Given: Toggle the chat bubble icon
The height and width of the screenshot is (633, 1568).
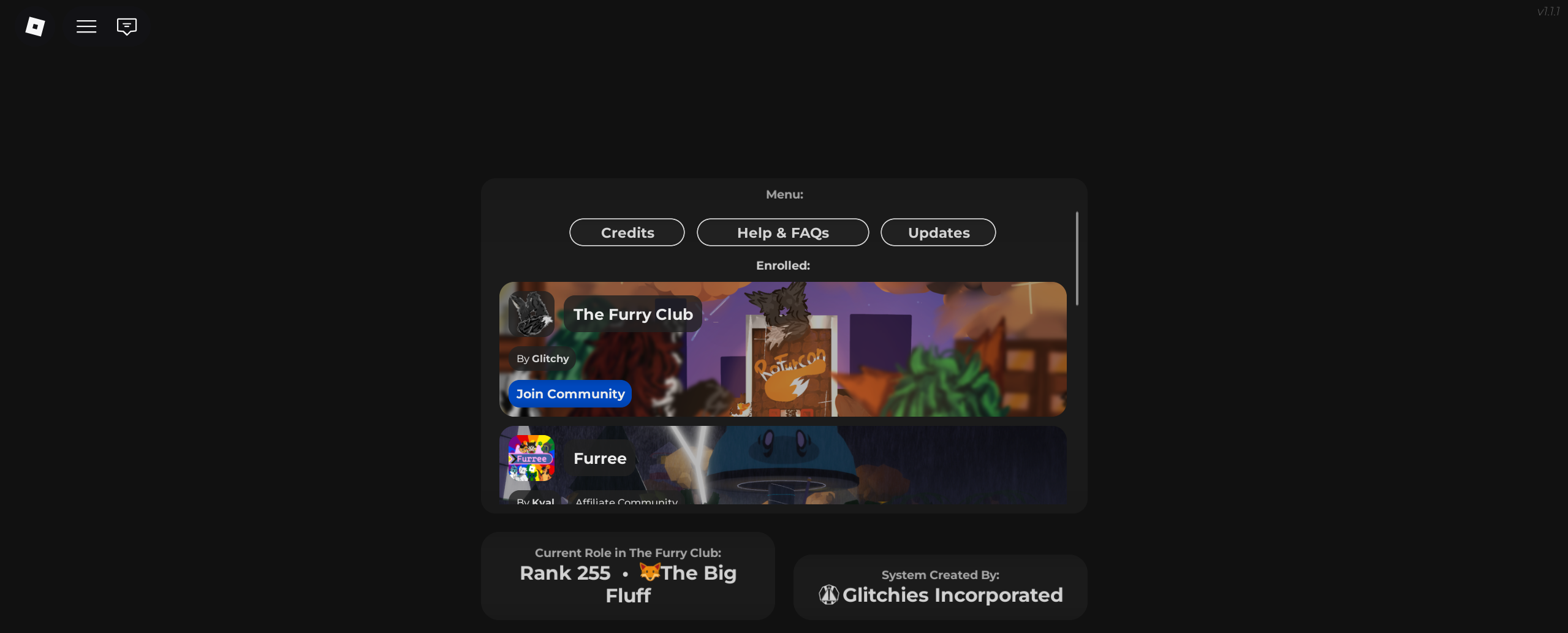Looking at the screenshot, I should click(x=127, y=26).
